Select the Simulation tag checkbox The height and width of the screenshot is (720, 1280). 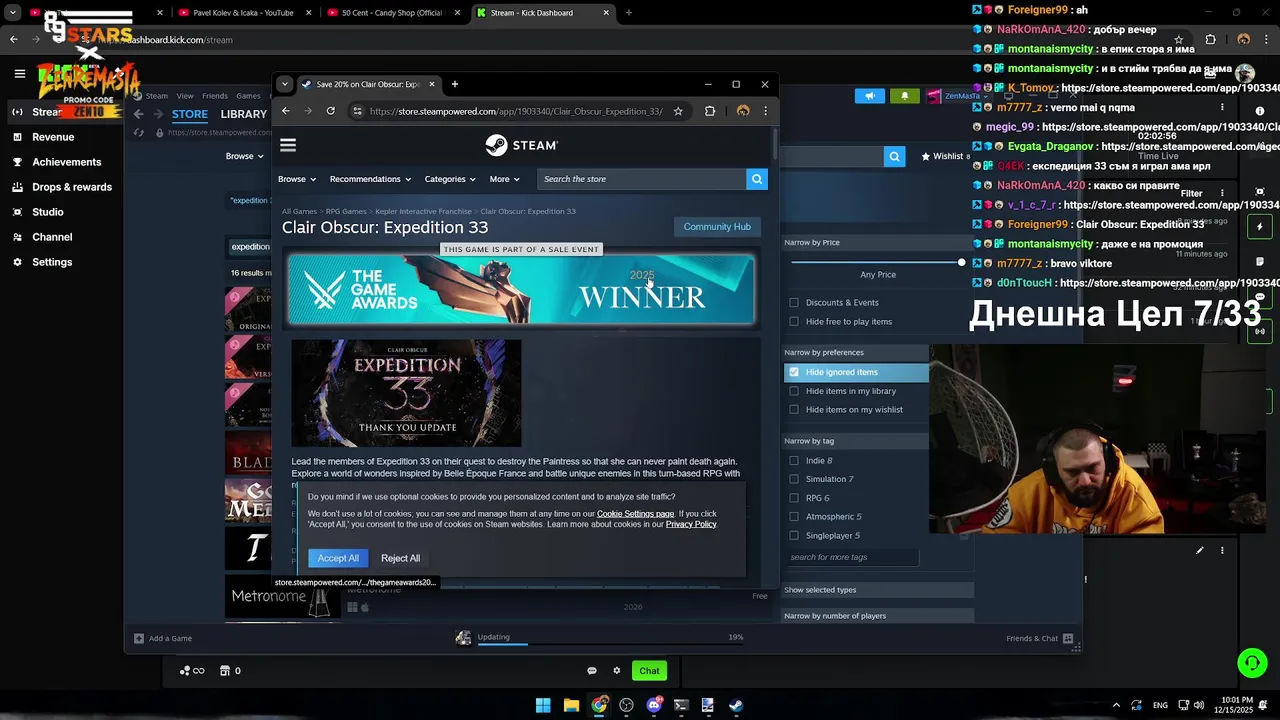click(794, 480)
